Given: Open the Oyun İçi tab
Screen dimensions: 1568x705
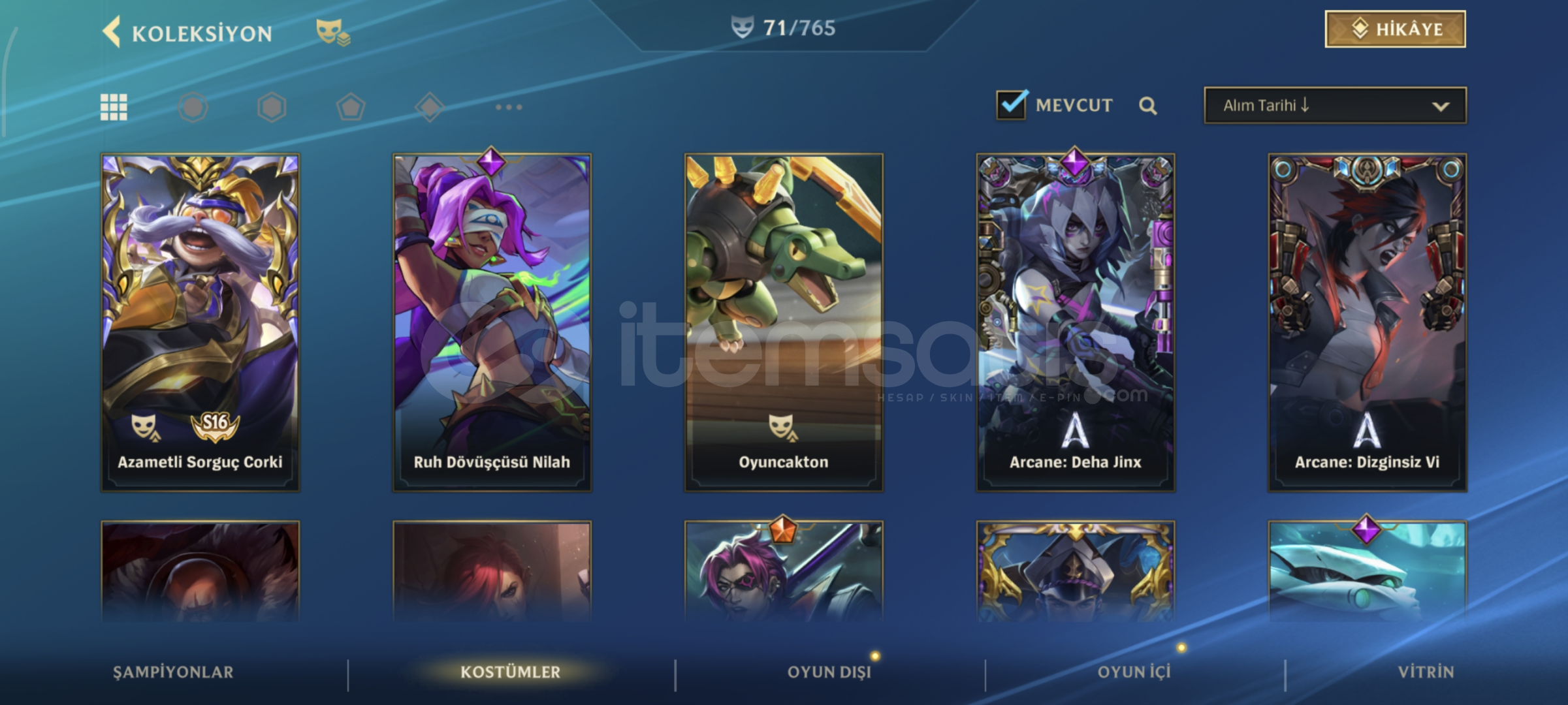Looking at the screenshot, I should (x=1134, y=672).
